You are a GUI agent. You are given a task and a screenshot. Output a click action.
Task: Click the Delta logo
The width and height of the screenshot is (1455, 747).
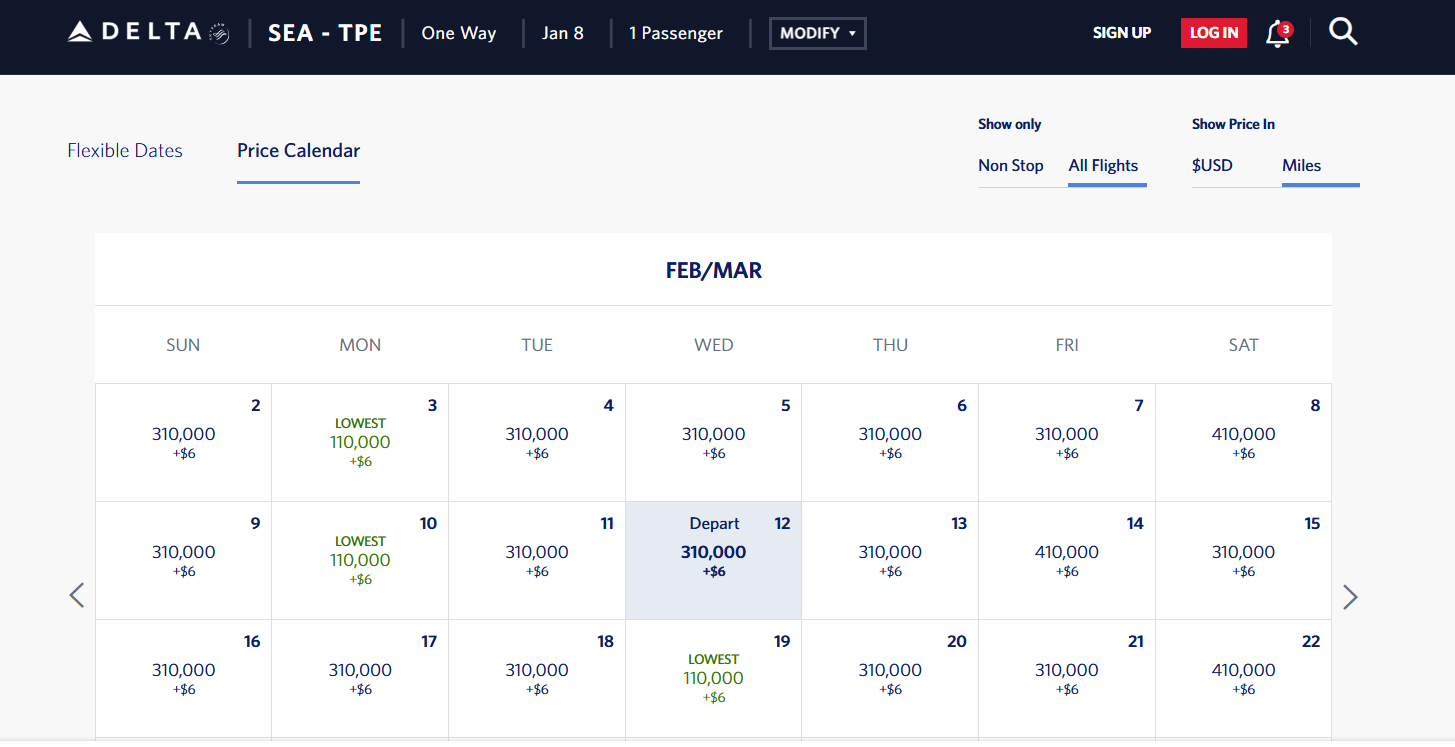click(148, 33)
